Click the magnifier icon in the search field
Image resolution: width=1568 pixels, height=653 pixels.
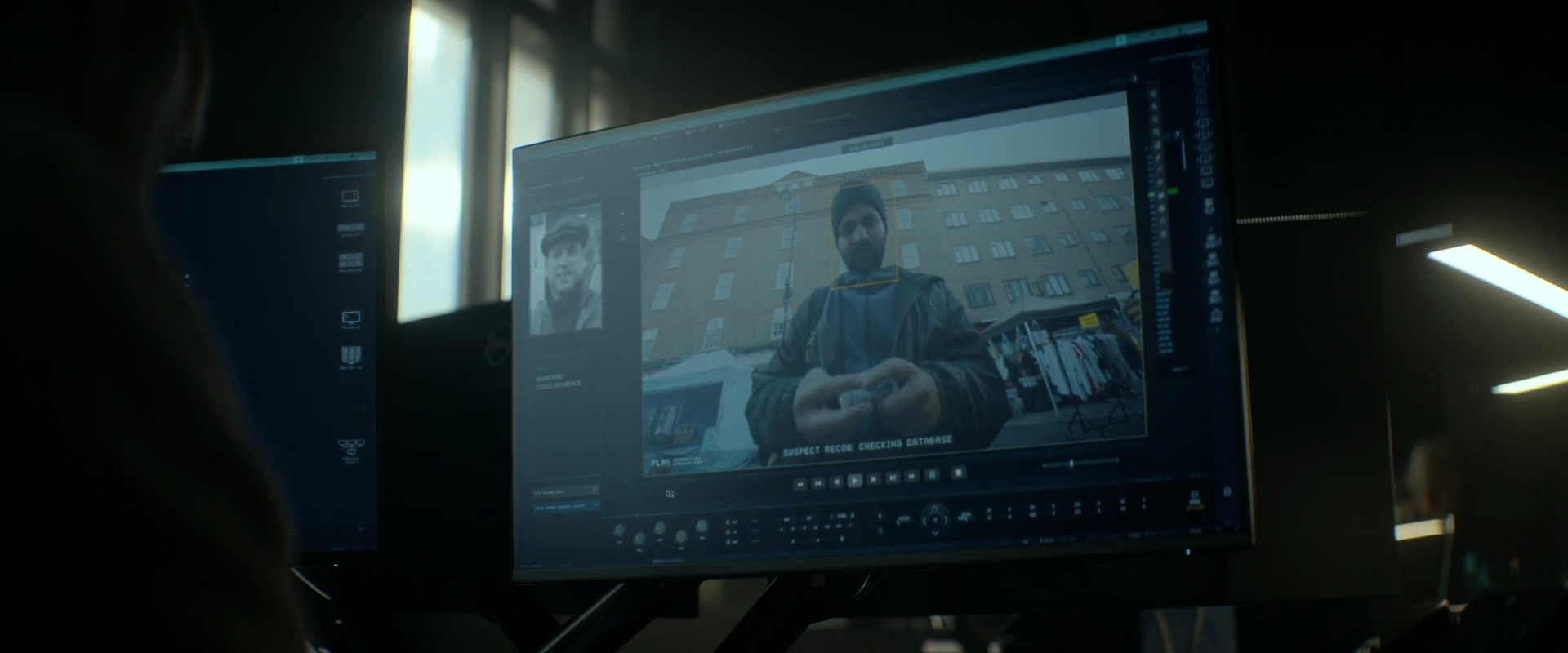point(595,490)
